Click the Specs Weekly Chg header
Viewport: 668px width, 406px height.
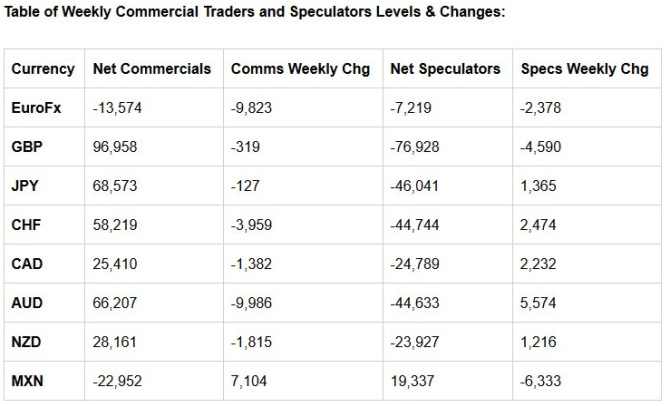[584, 69]
